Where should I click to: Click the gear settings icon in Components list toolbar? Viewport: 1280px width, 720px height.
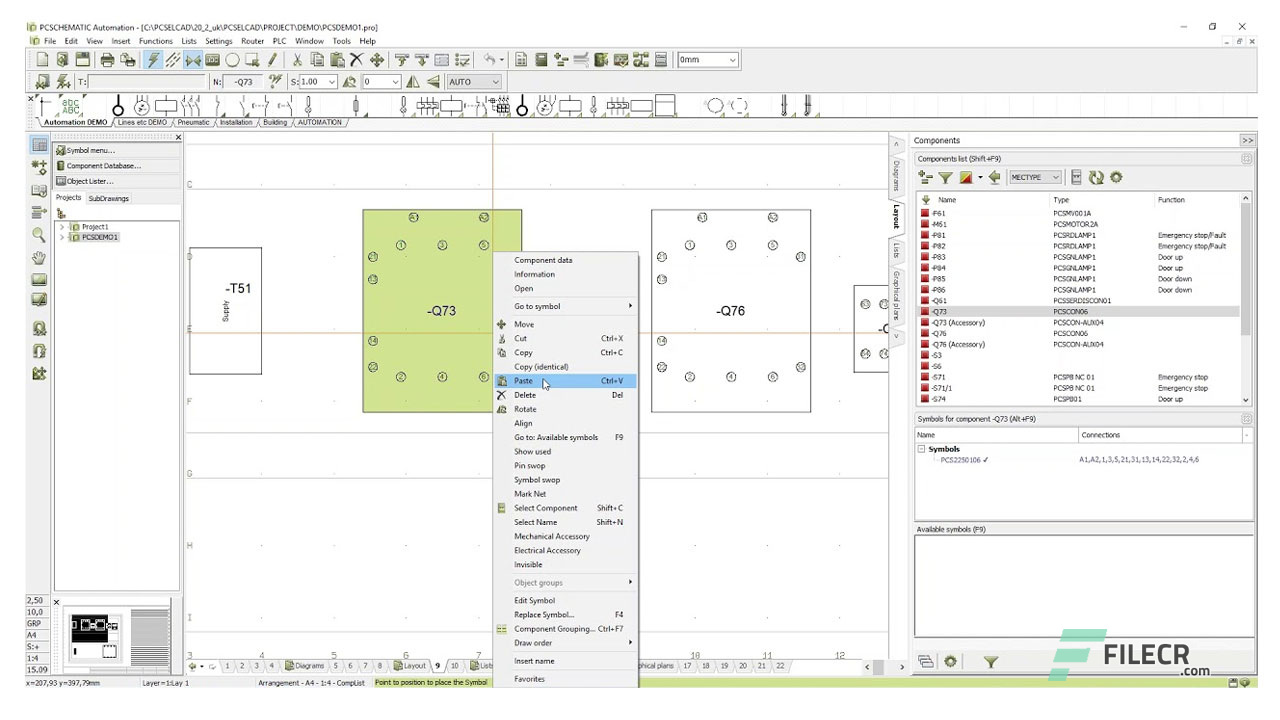[x=1116, y=177]
